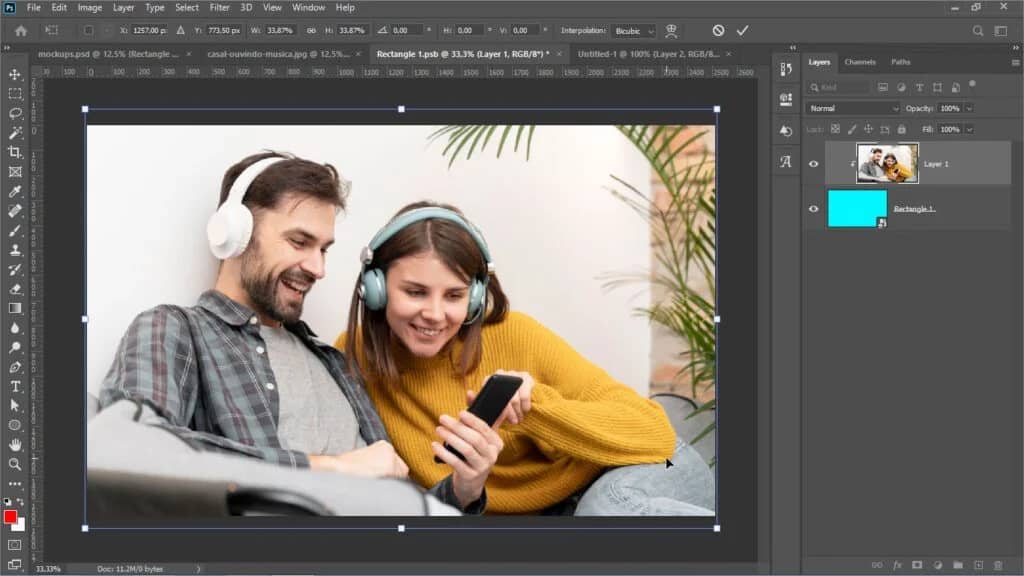Viewport: 1024px width, 576px height.
Task: Click the add layer mask icon
Action: click(918, 565)
